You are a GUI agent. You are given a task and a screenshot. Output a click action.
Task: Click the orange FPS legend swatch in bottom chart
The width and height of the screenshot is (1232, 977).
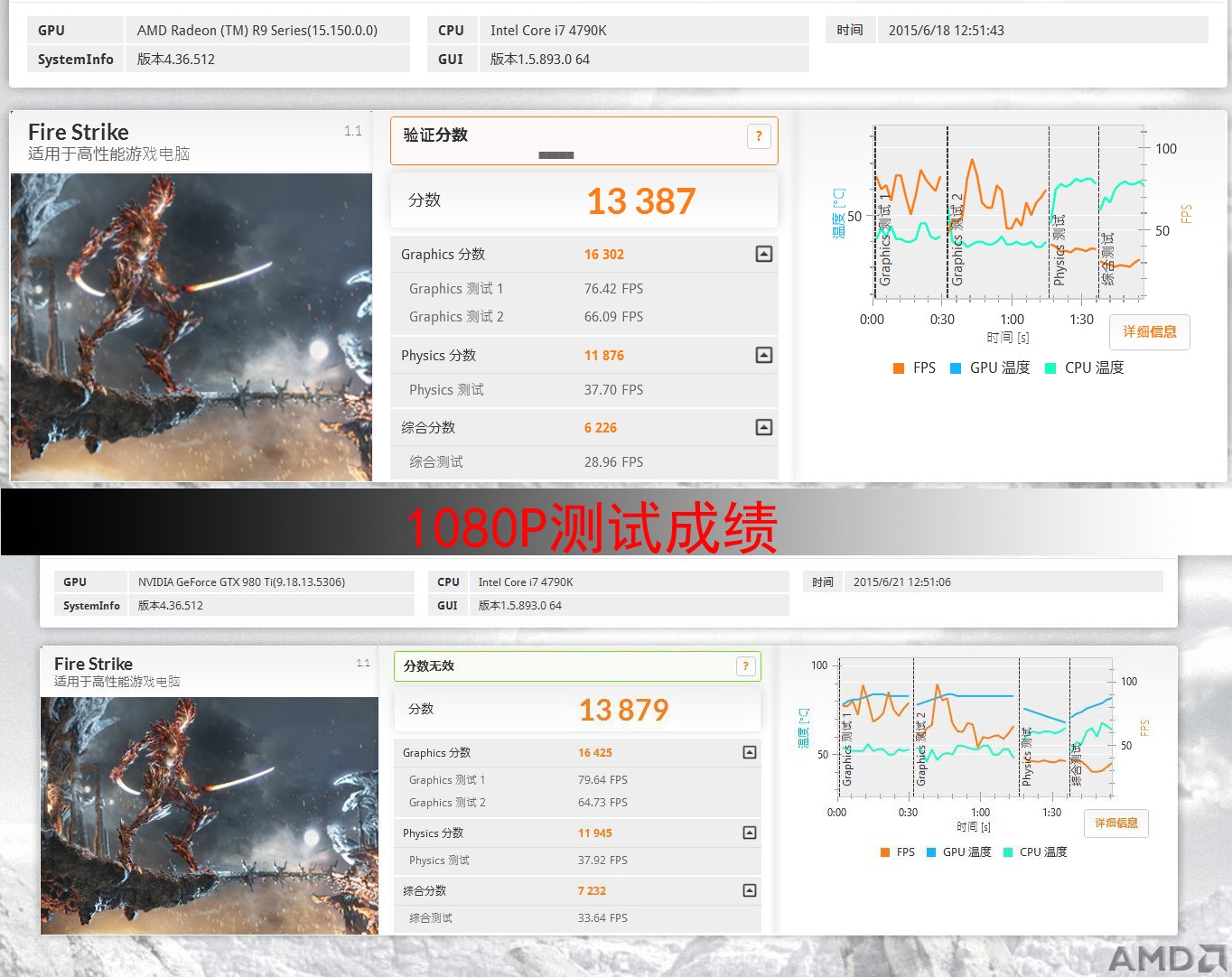coord(885,852)
